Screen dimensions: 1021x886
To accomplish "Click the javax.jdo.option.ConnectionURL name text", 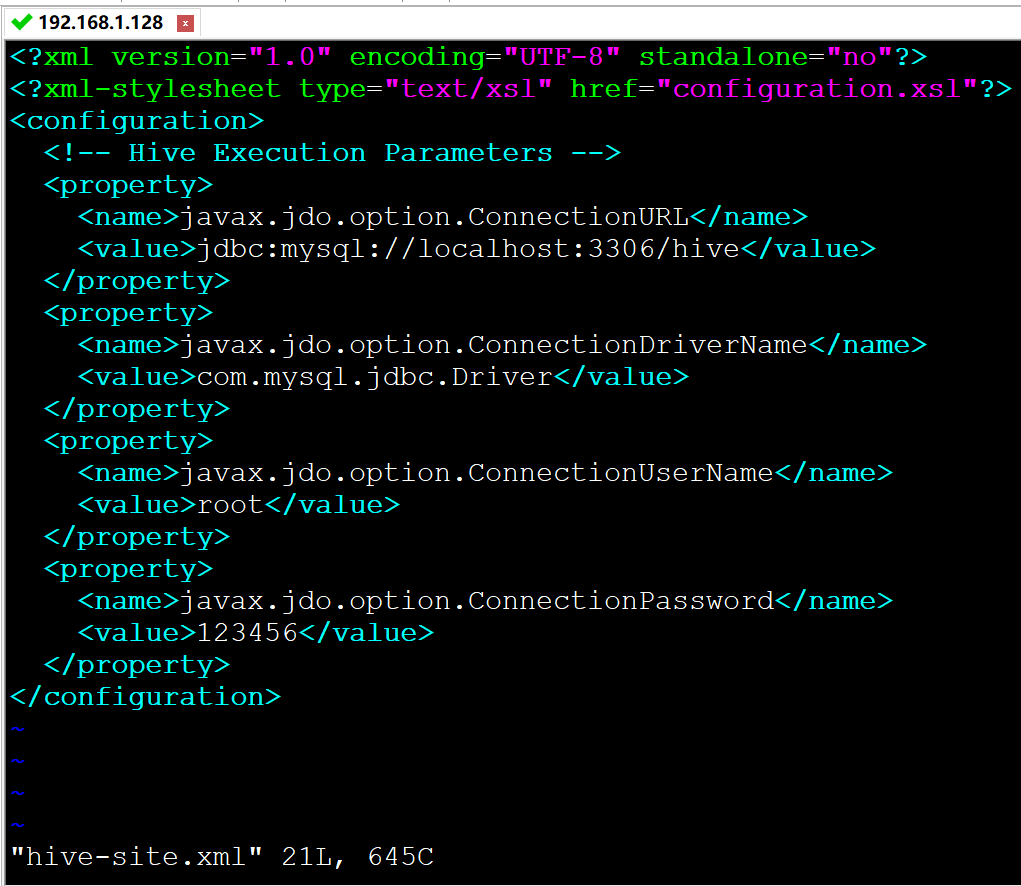I will pos(433,217).
